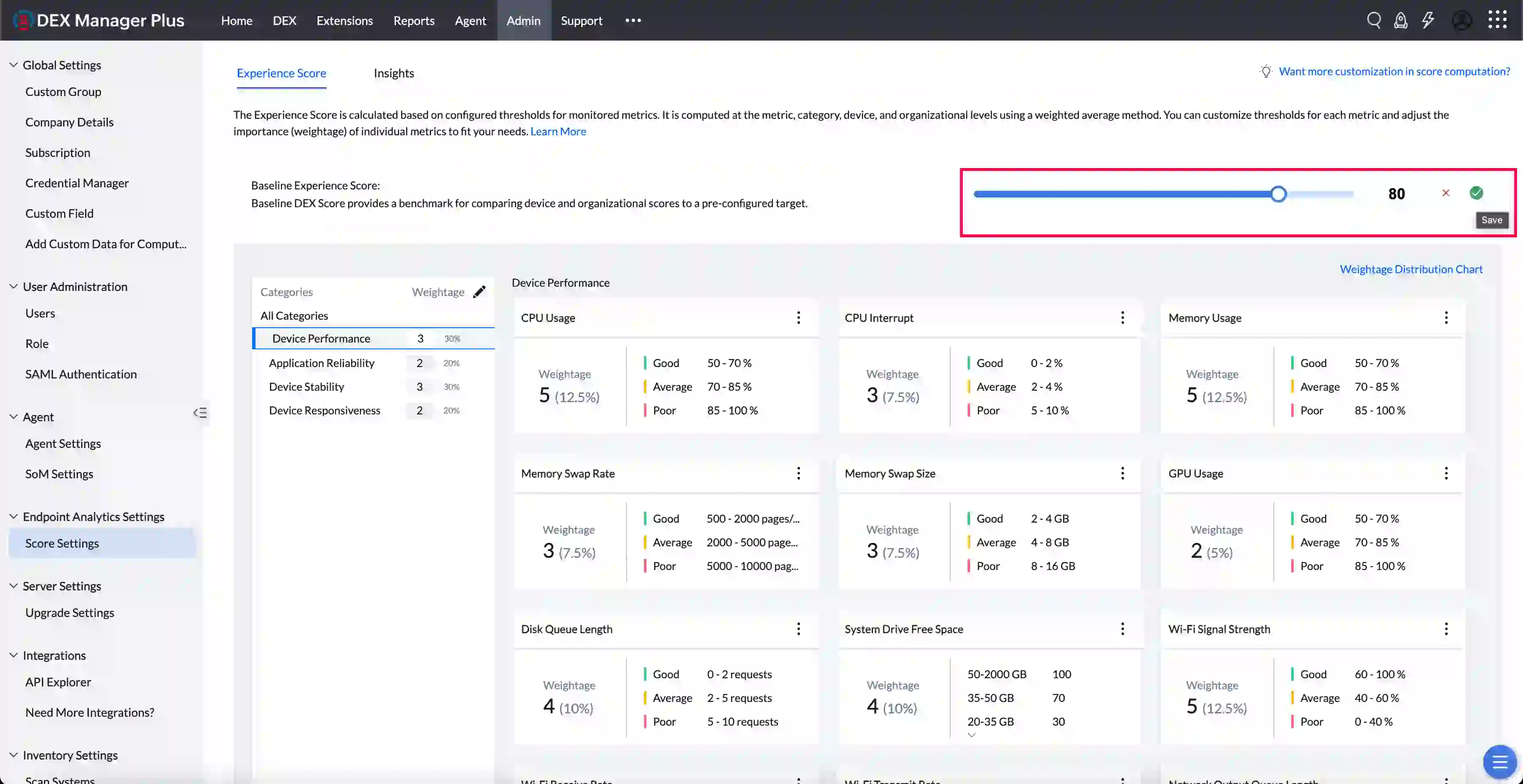The image size is (1523, 784).
Task: Collapse the left sidebar panel
Action: [x=200, y=413]
